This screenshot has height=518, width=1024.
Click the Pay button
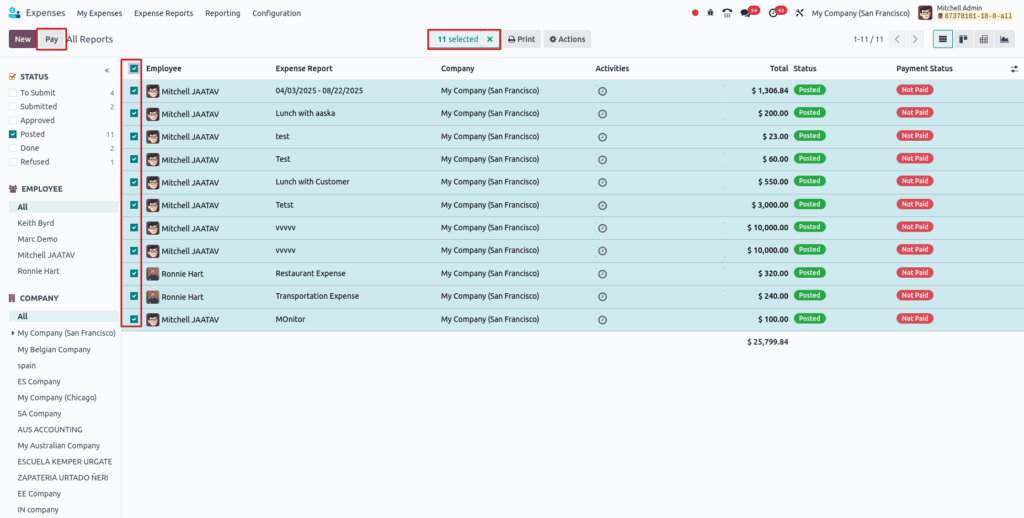coord(51,39)
